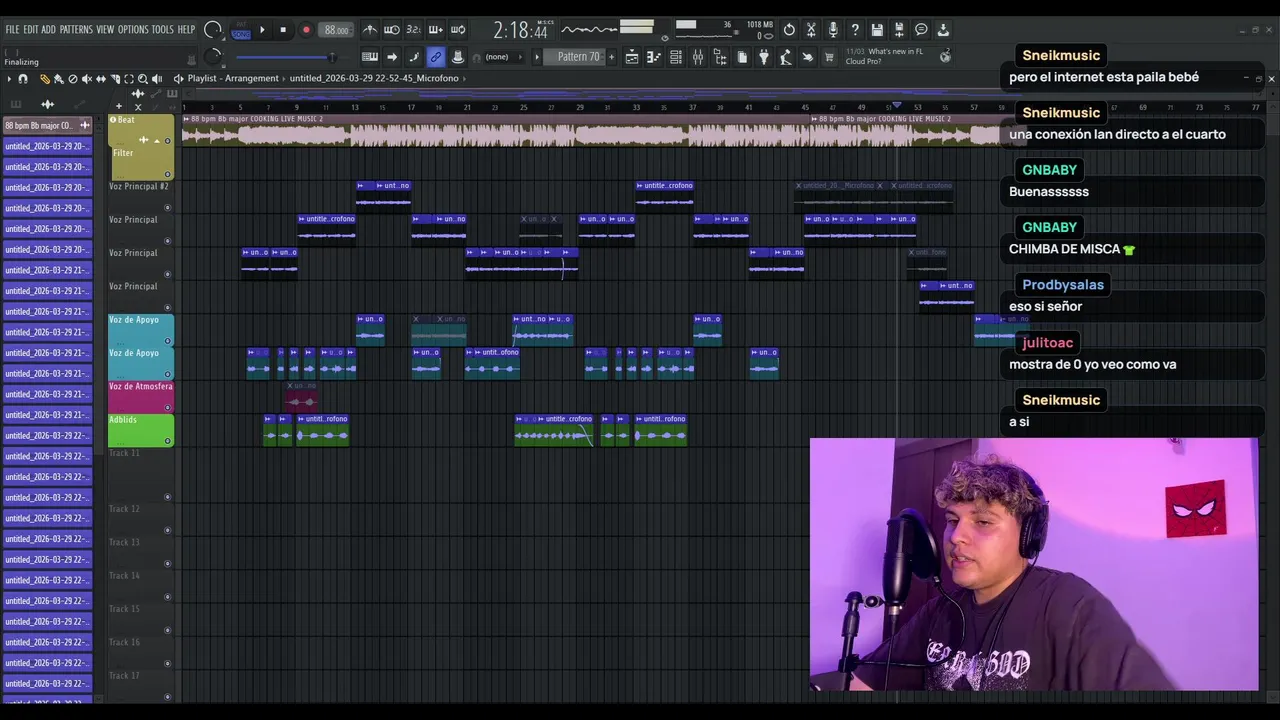Open the Piano roll view icon
The image size is (1280, 720).
[x=652, y=57]
